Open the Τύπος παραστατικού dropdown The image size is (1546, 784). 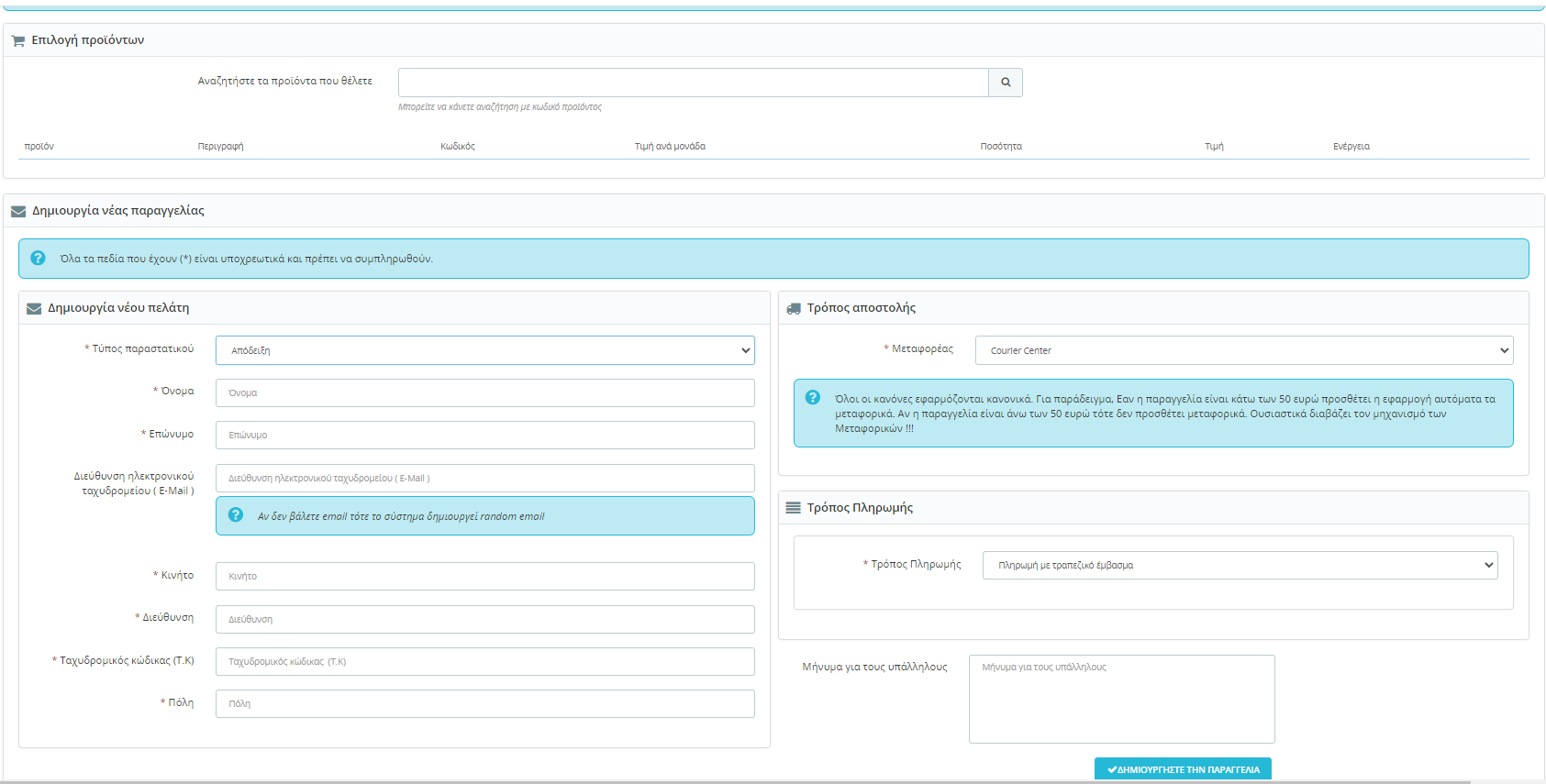(484, 350)
